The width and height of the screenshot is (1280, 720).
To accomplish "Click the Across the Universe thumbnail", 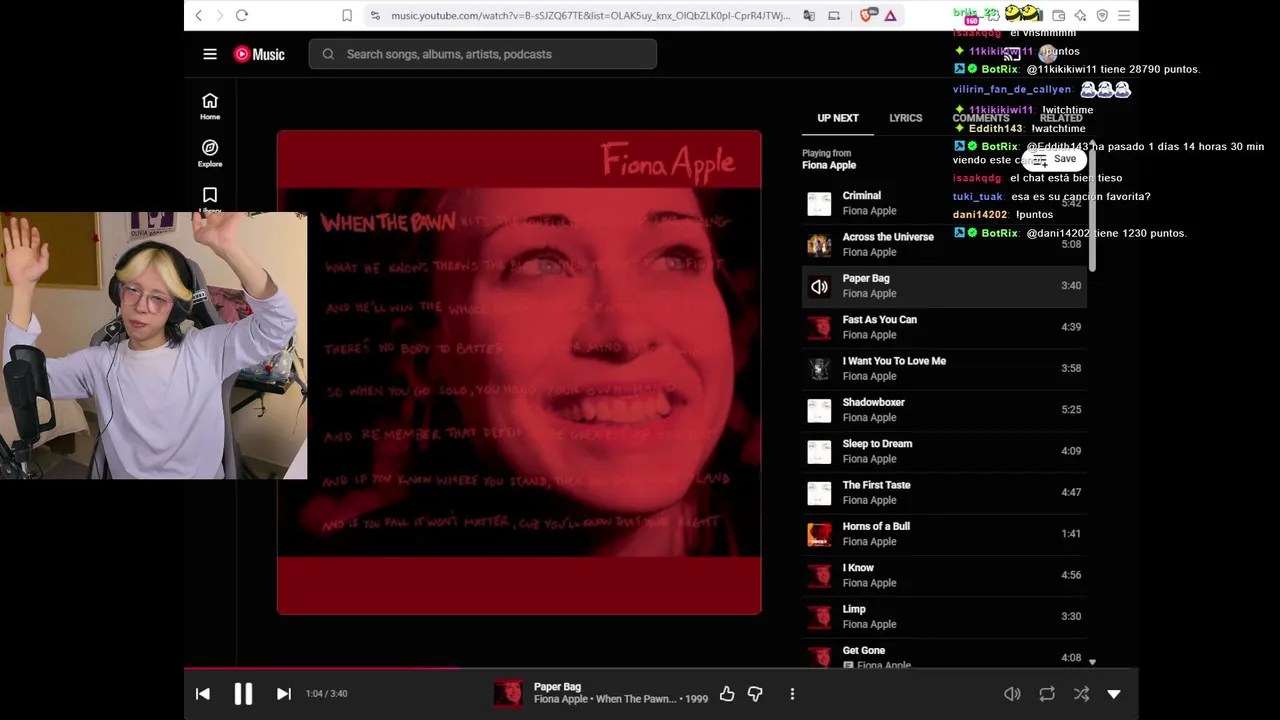I will click(x=819, y=245).
